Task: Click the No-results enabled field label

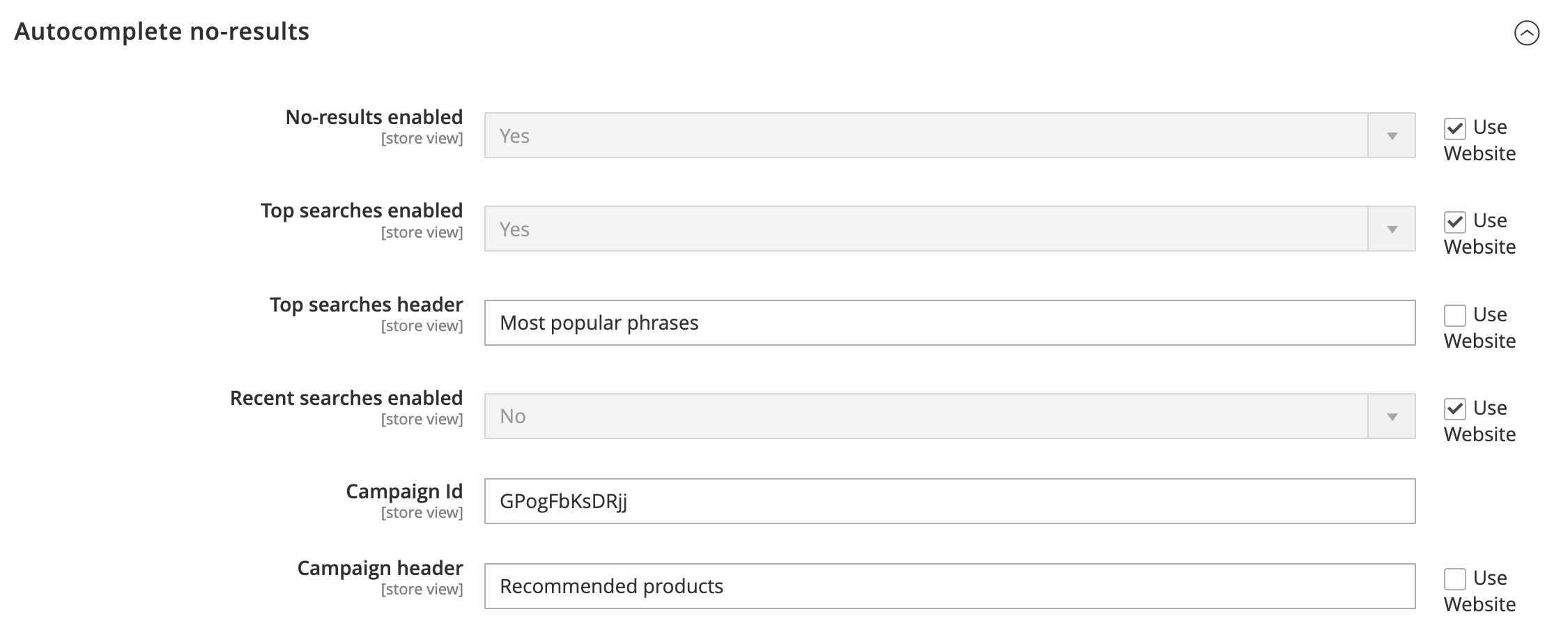Action: [x=374, y=117]
